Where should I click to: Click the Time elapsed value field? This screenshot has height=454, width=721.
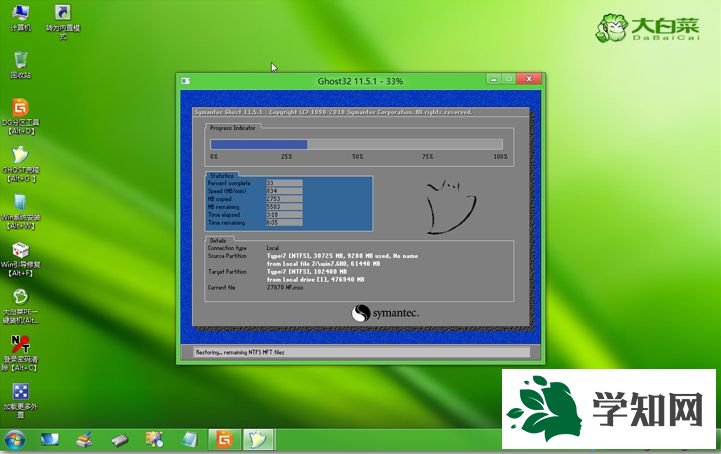(x=284, y=215)
